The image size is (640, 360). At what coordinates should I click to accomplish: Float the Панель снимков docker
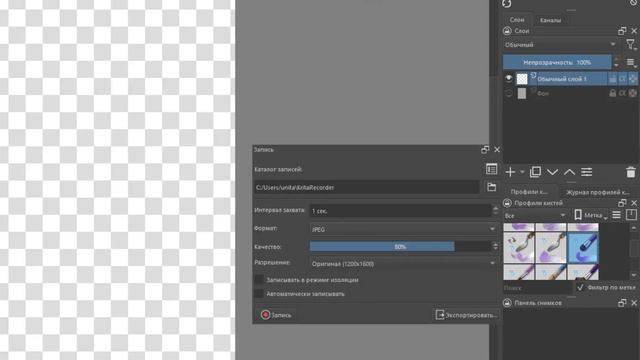[622, 303]
